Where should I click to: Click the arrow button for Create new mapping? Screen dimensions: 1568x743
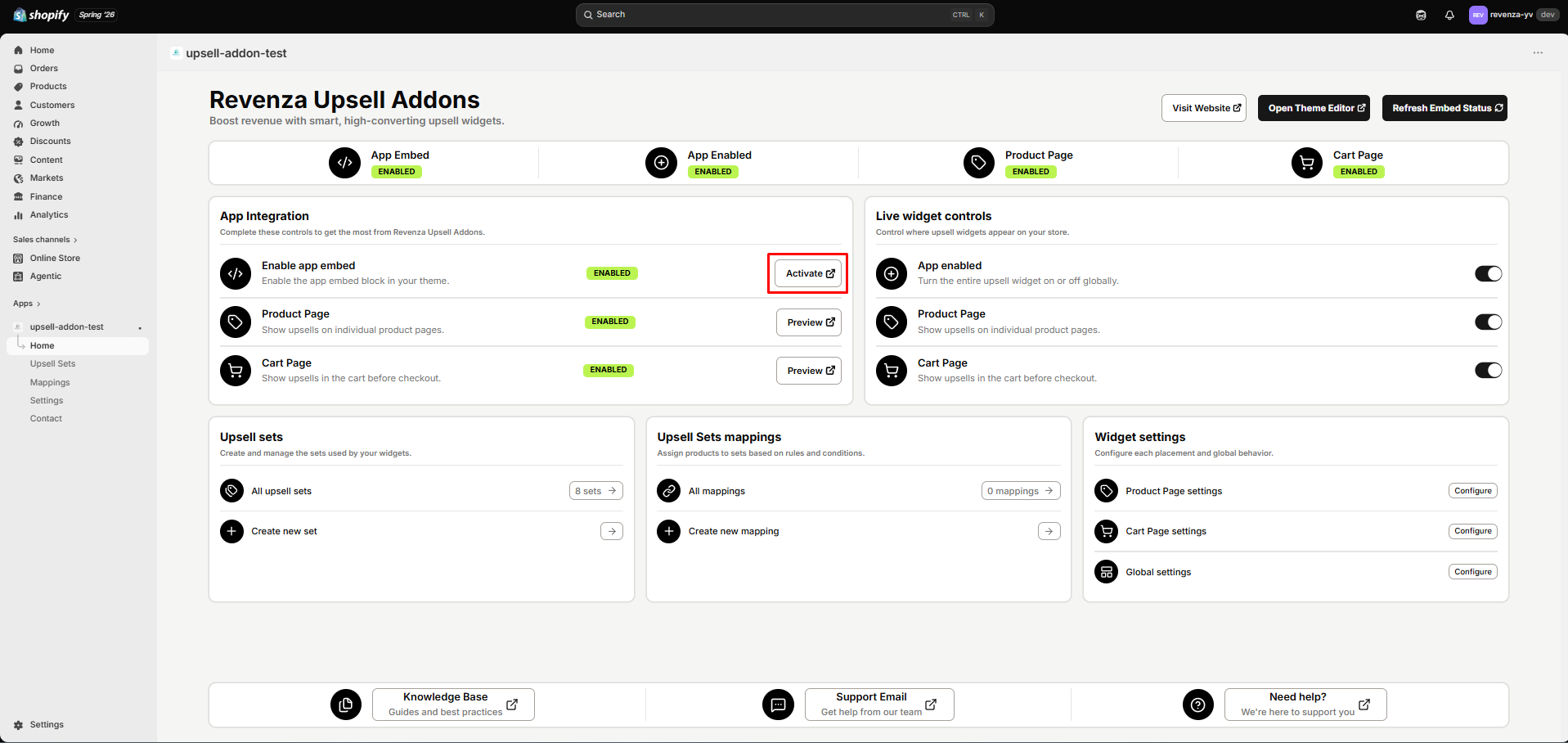[1049, 531]
